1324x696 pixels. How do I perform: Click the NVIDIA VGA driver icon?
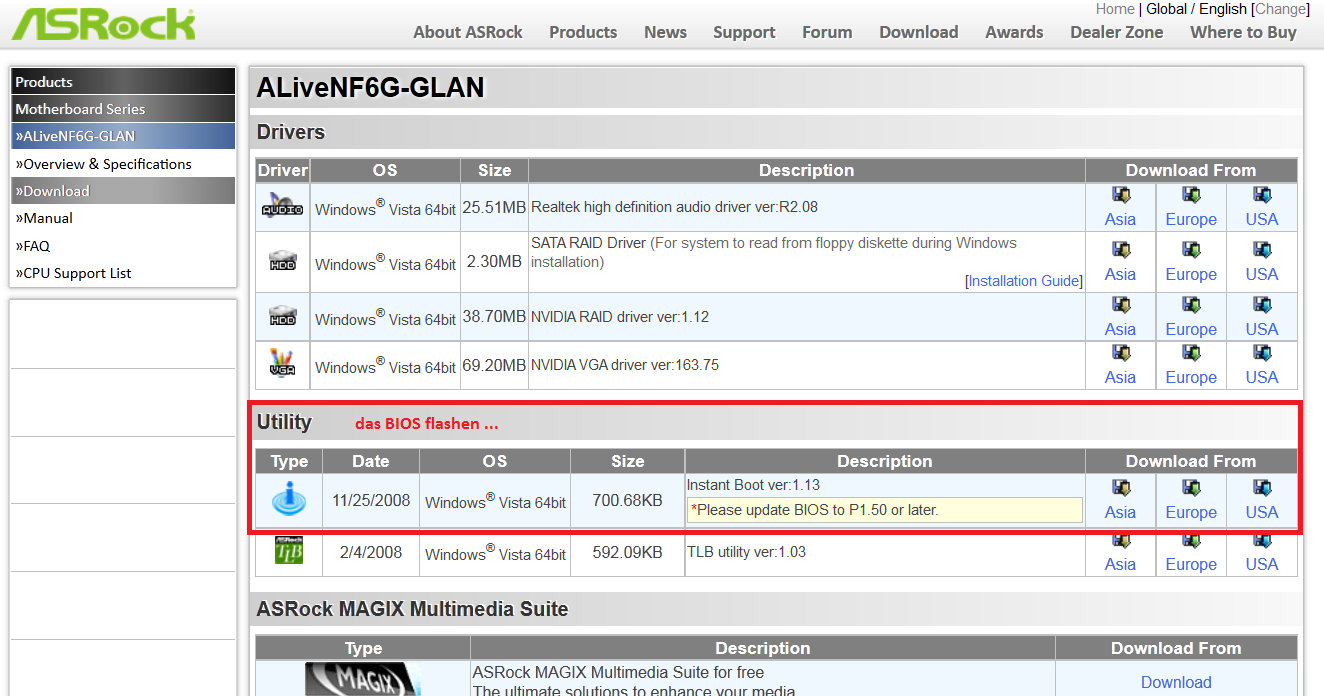tap(282, 365)
